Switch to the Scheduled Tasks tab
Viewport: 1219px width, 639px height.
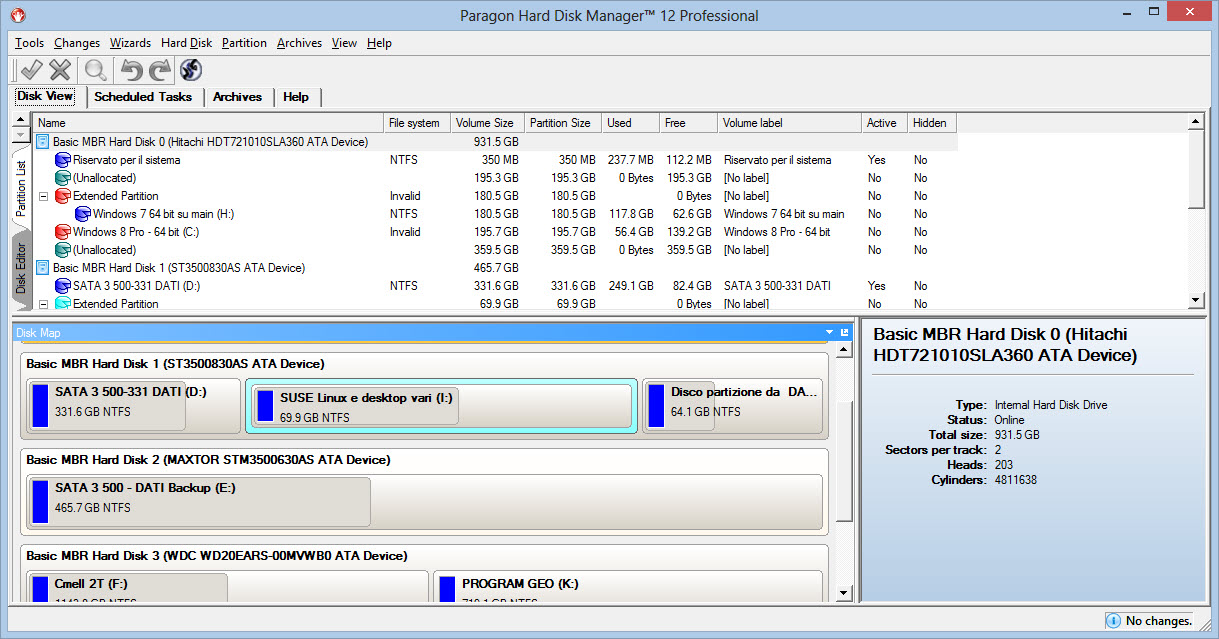coord(143,97)
